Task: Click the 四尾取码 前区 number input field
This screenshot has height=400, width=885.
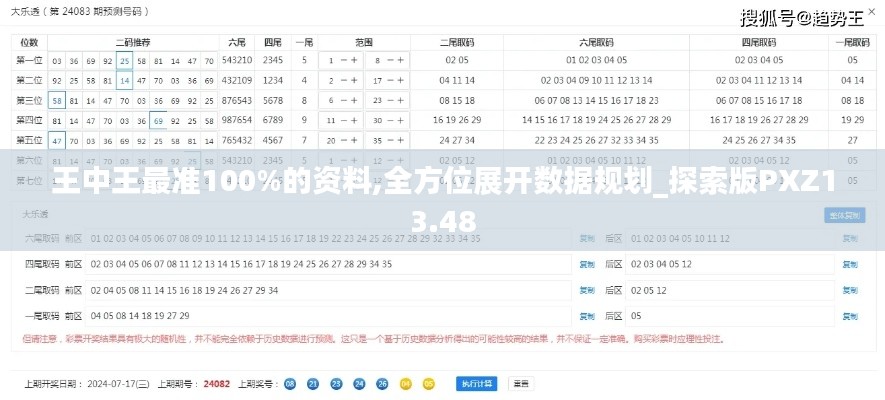Action: pos(328,264)
